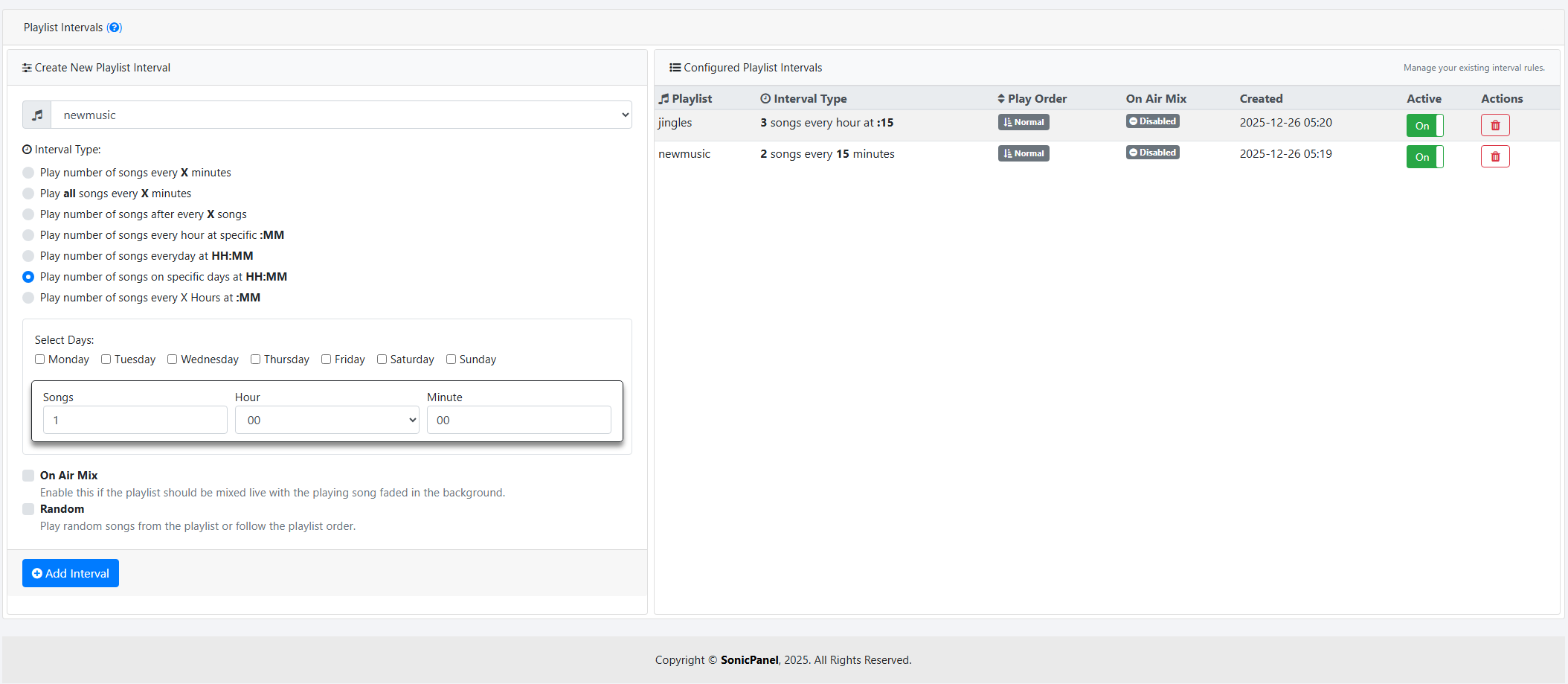Click the Normal play order badge for jingles

1023,122
